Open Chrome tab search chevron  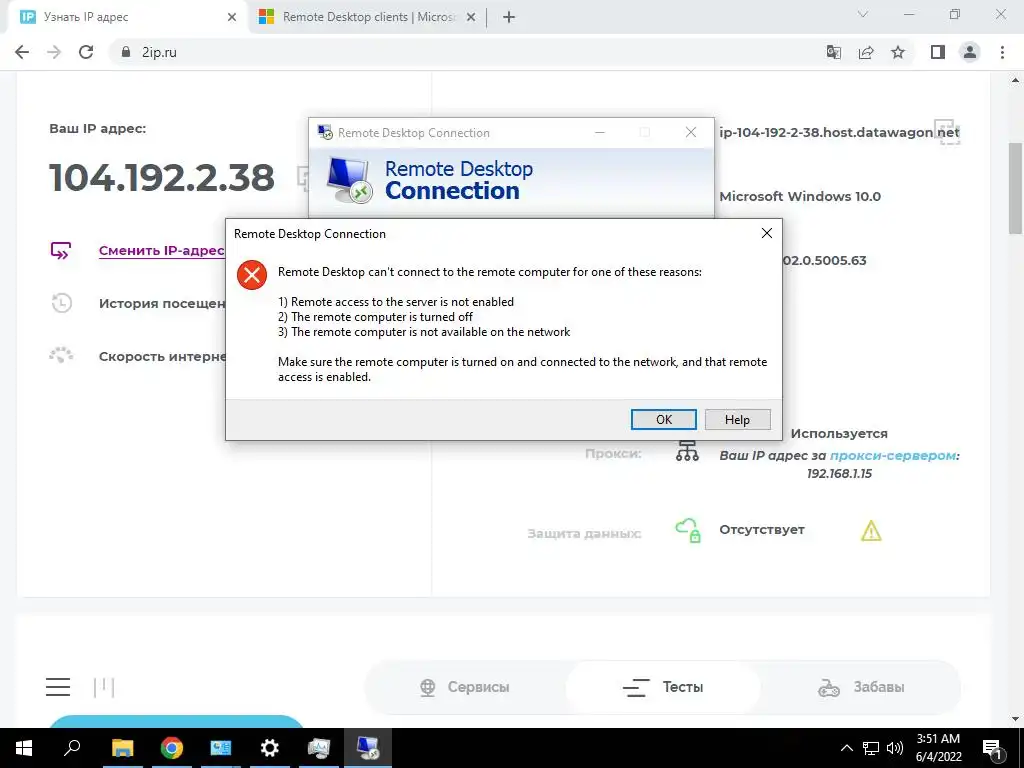tap(863, 14)
